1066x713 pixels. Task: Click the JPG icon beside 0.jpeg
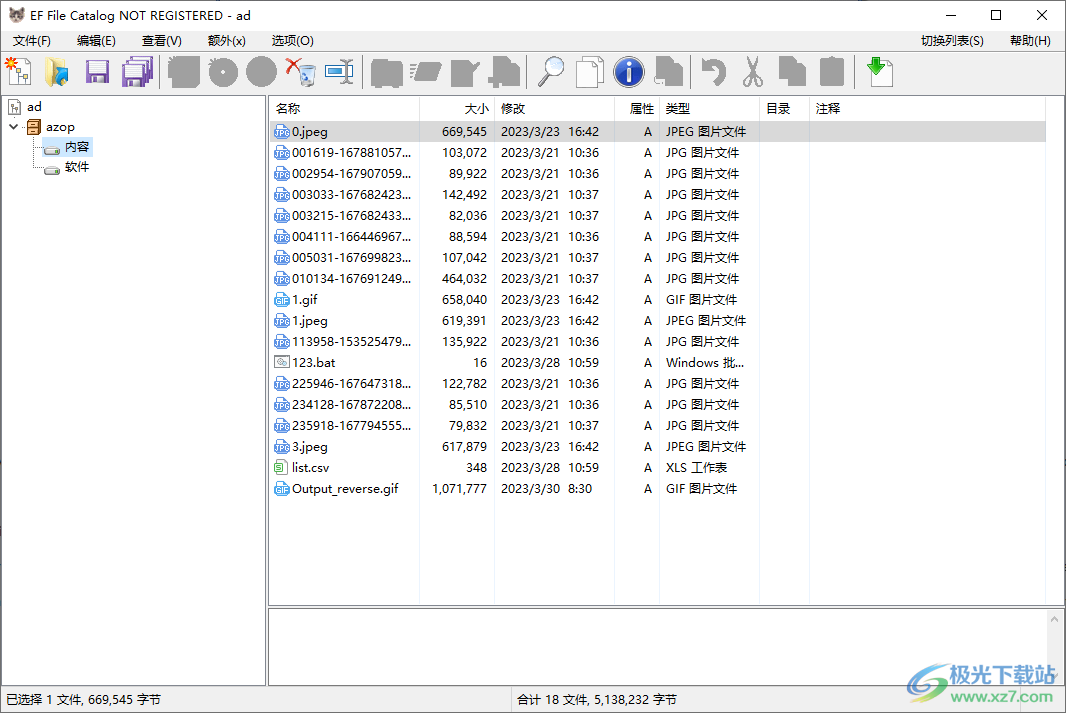pos(281,132)
